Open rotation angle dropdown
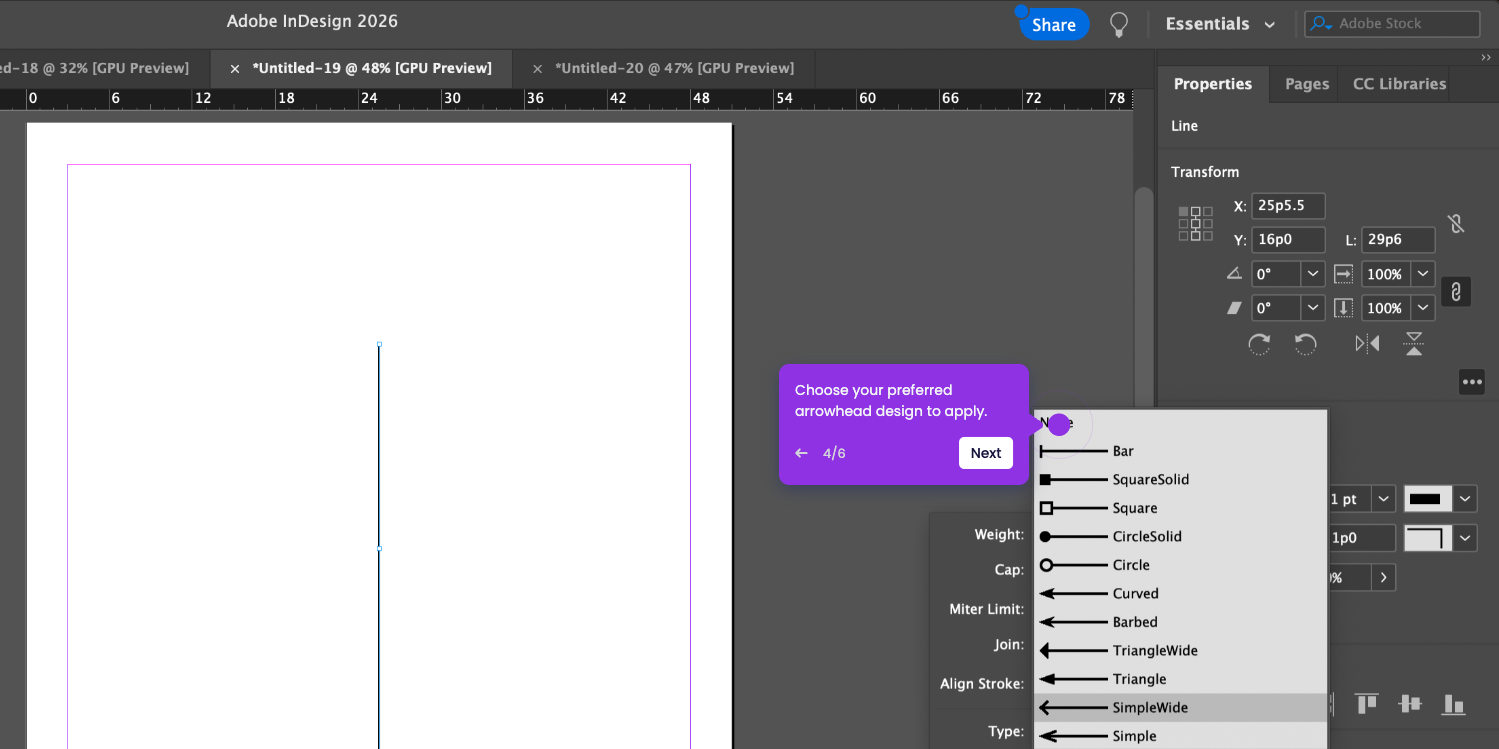 [x=1313, y=274]
